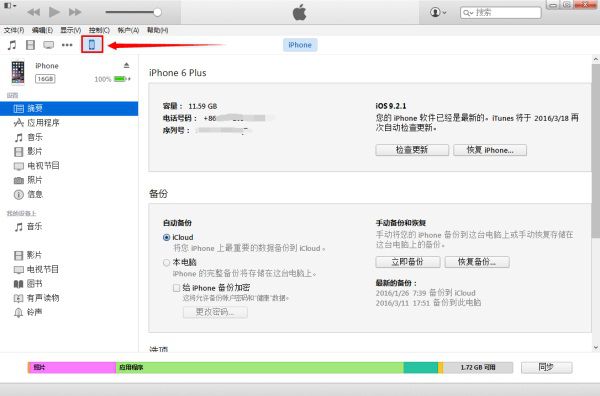This screenshot has height=396, width=600.
Task: Click the search input field
Action: [501, 13]
